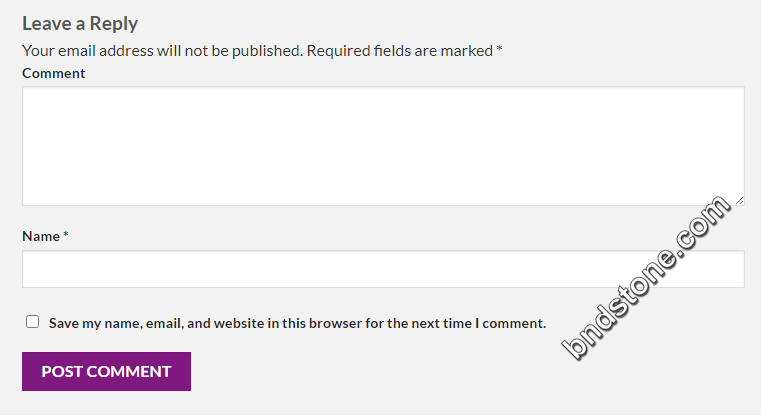
Task: Submit with the POST COMMENT button
Action: point(106,371)
